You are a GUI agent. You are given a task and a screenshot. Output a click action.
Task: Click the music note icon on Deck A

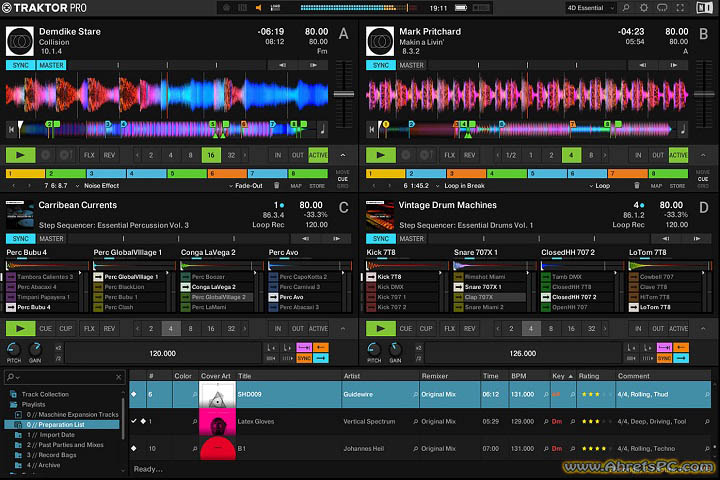tap(323, 130)
